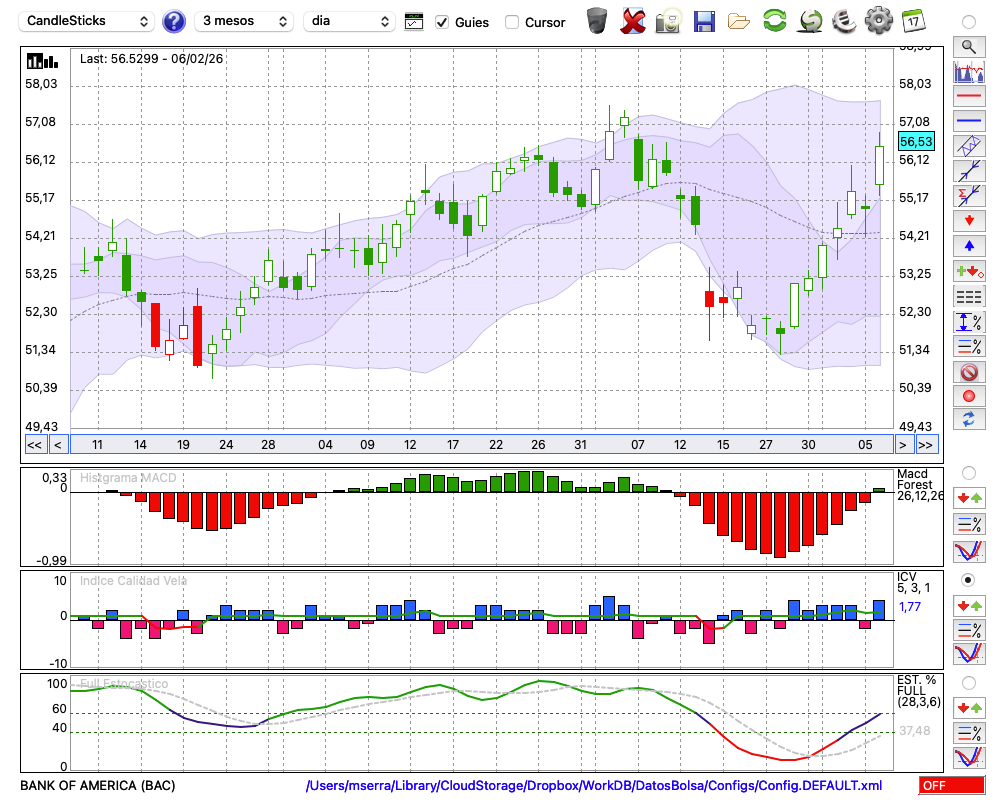Click the blue 1,77 ICV value

(910, 607)
